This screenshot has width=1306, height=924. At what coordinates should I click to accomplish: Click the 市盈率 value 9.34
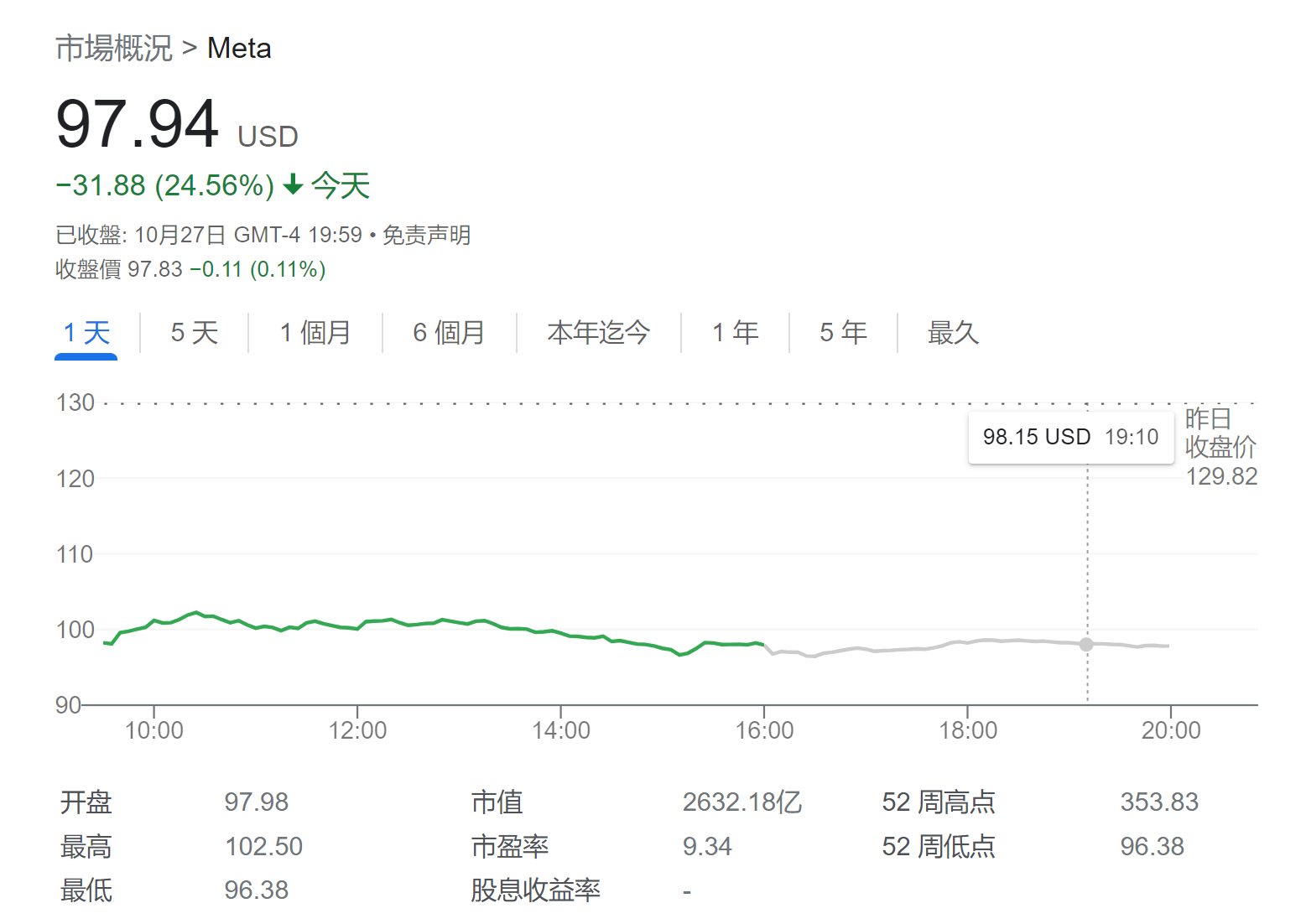click(x=707, y=847)
